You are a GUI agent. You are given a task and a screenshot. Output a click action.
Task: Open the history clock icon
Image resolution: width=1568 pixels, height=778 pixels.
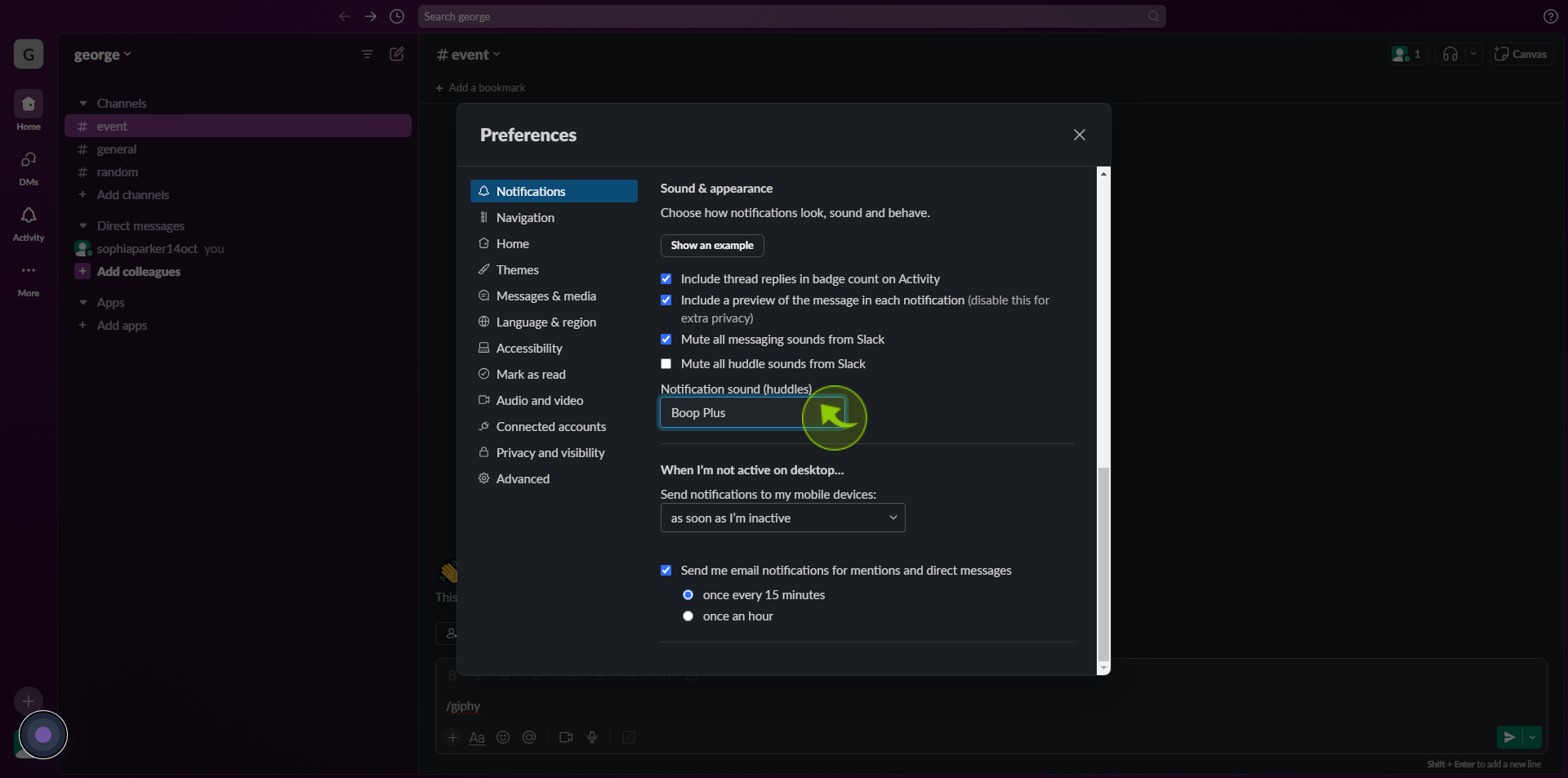[397, 16]
